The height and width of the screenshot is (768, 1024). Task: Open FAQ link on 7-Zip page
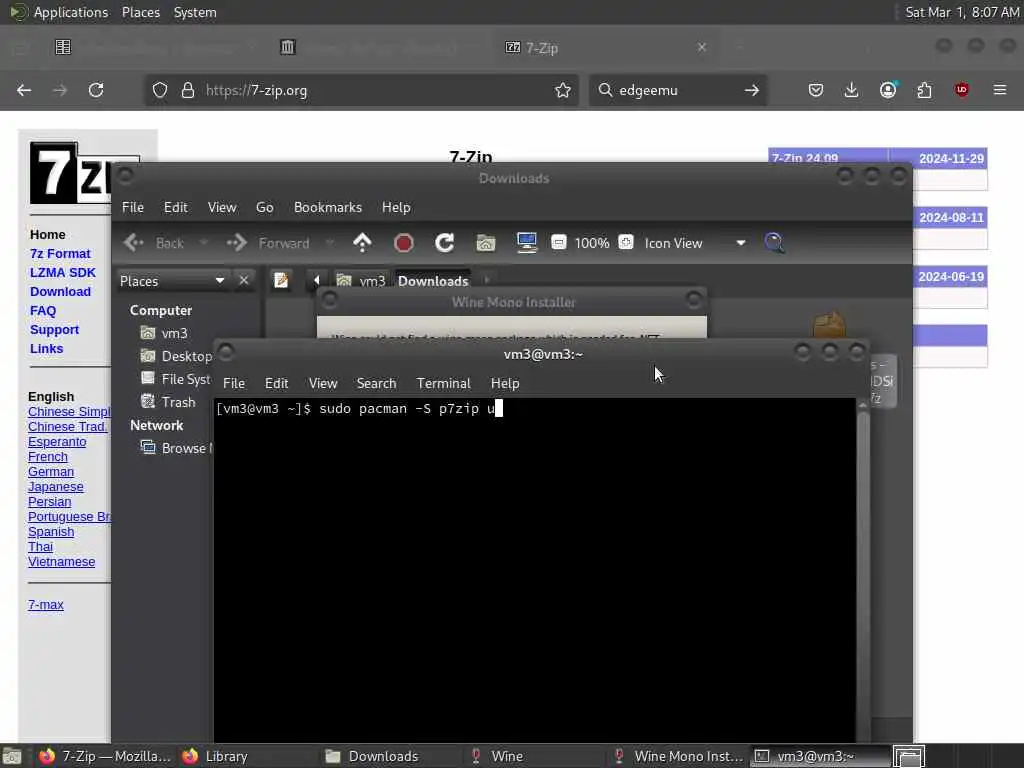pos(43,311)
